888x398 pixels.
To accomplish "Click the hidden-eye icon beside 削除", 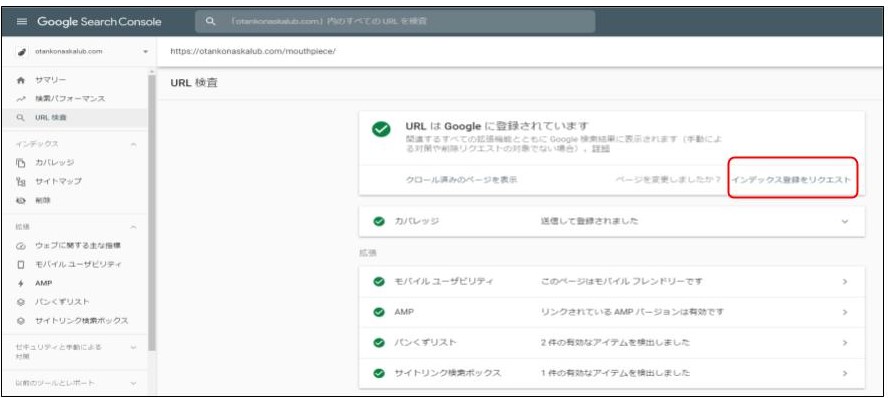I will 21,200.
